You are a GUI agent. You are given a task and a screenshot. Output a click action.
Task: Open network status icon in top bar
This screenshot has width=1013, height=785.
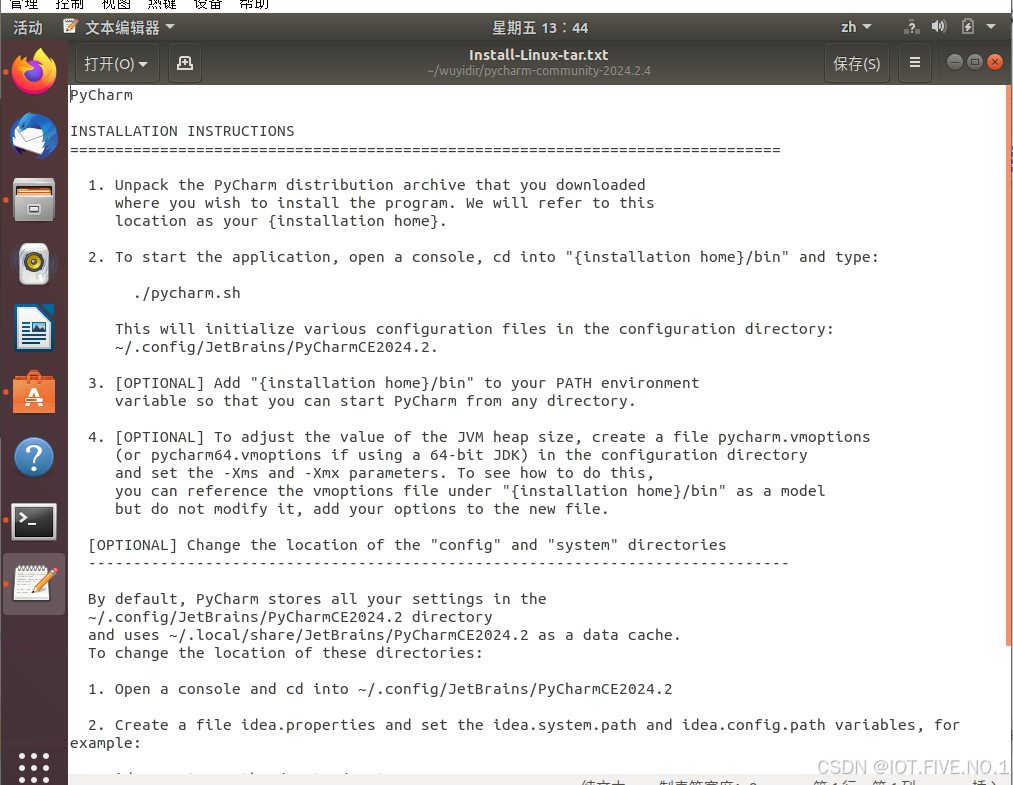pyautogui.click(x=911, y=27)
